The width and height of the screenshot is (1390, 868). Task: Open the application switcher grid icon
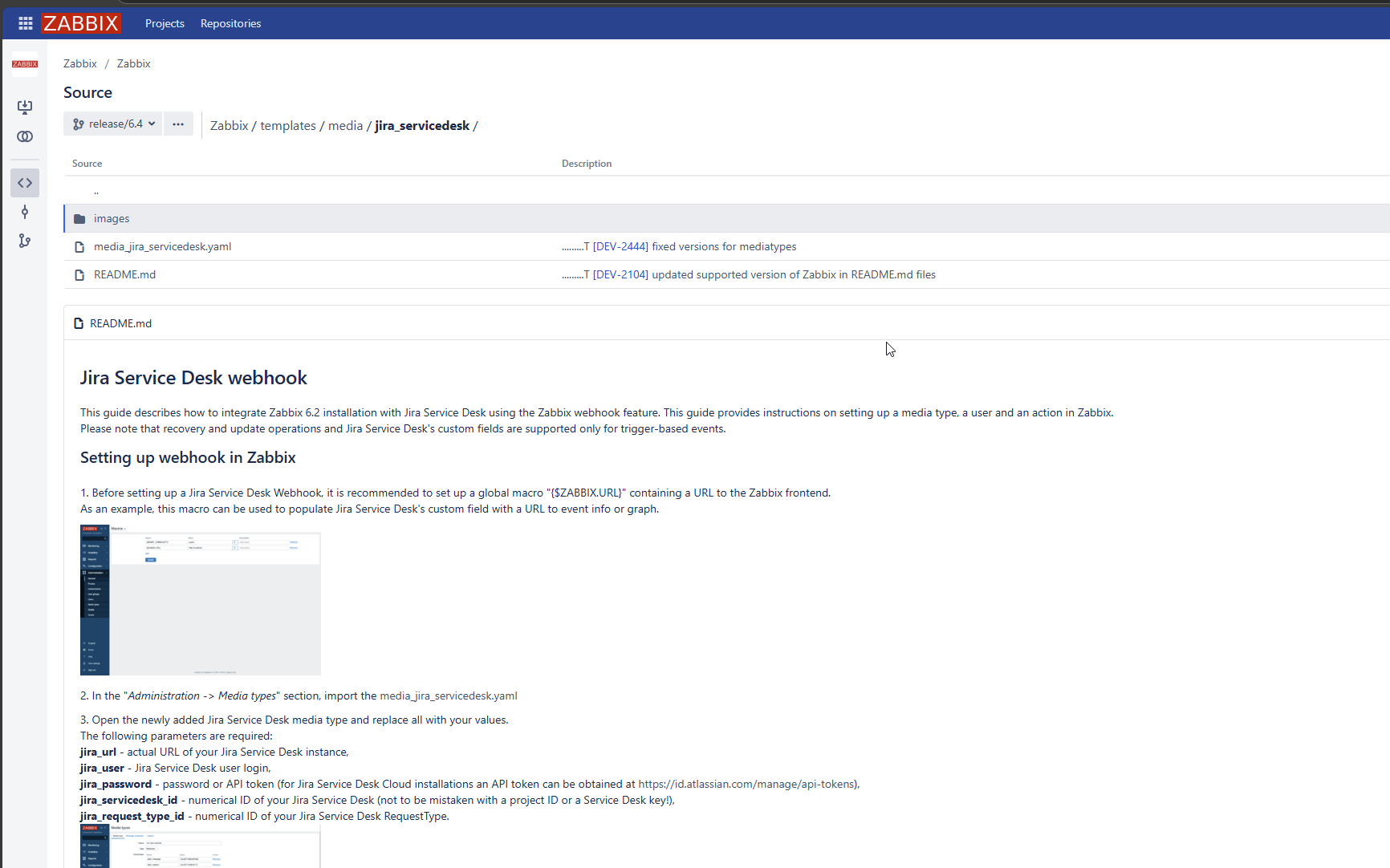[26, 23]
